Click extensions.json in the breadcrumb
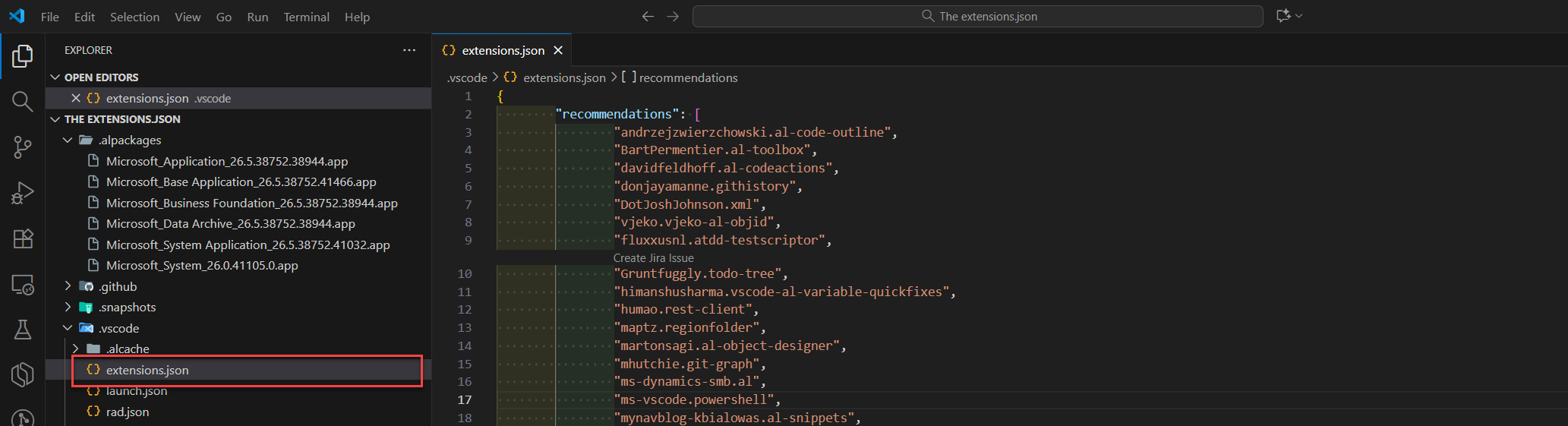This screenshot has width=1568, height=426. coord(564,77)
